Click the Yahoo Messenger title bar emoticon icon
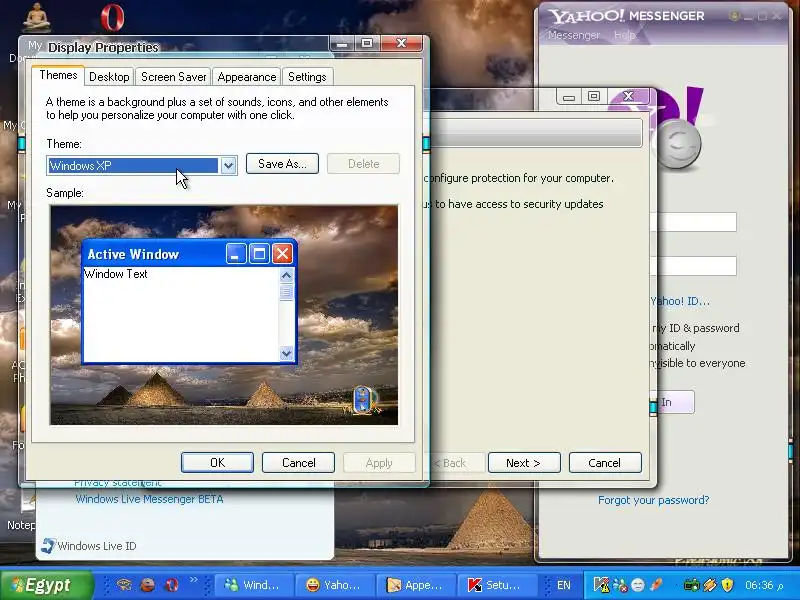 734,16
